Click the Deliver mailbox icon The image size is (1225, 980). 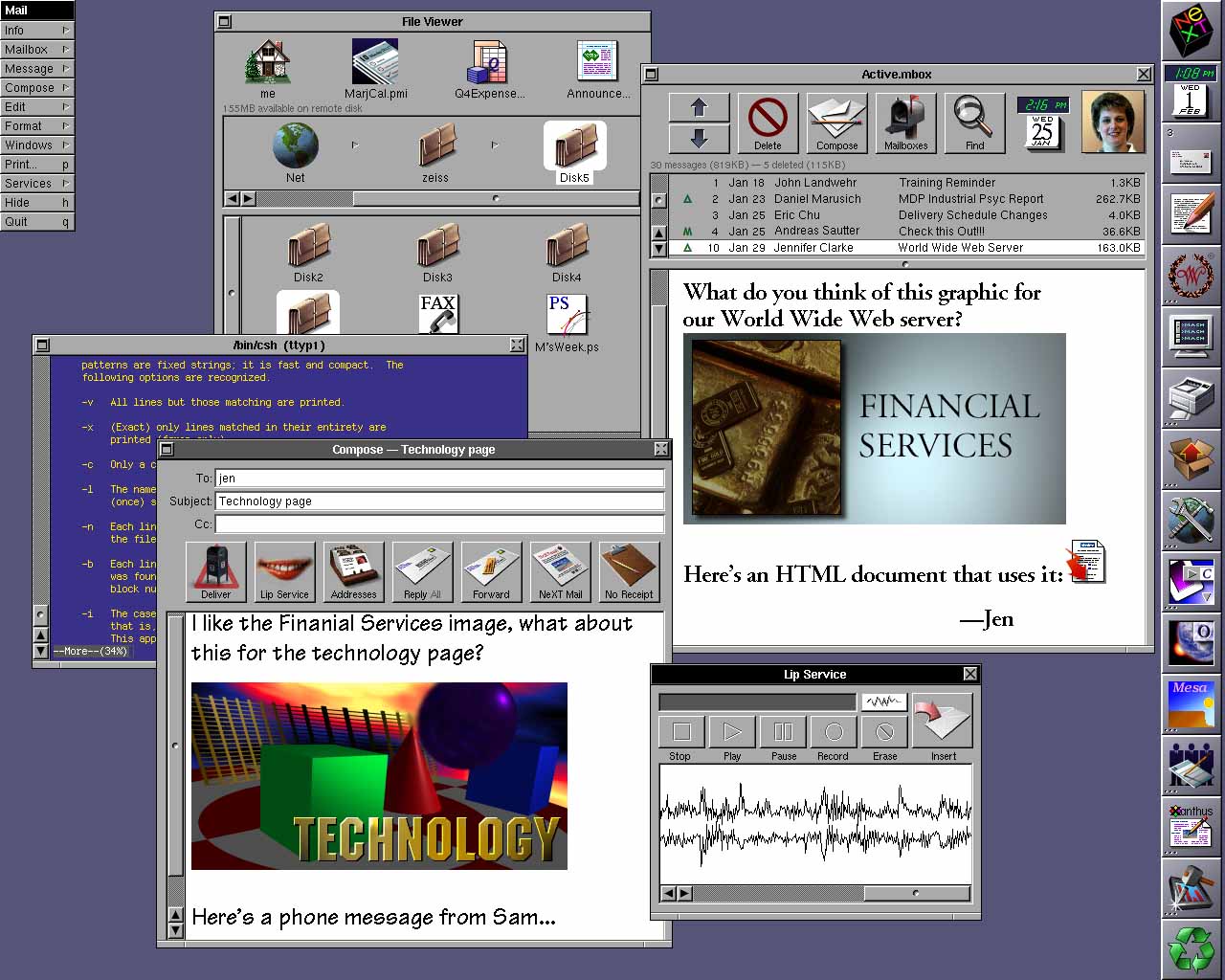click(215, 570)
